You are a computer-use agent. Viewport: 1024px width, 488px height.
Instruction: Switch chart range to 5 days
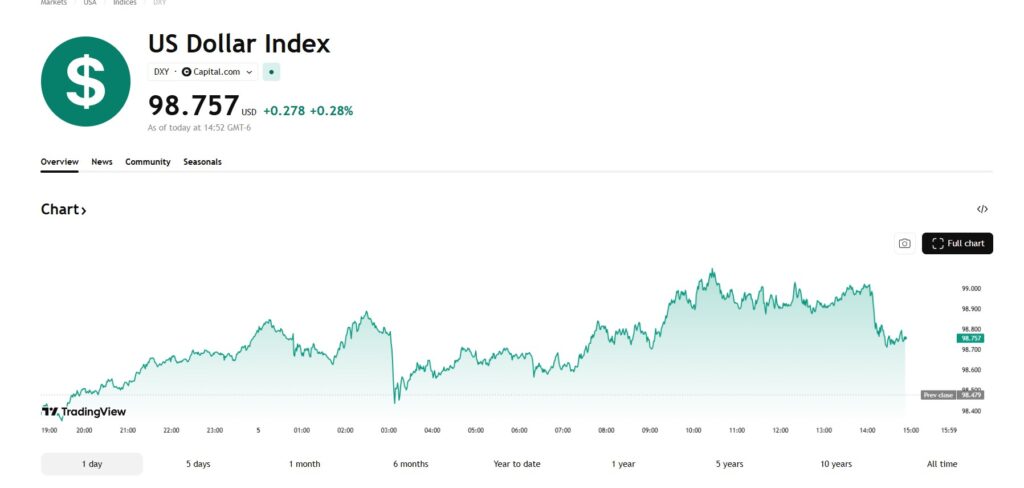pyautogui.click(x=198, y=464)
